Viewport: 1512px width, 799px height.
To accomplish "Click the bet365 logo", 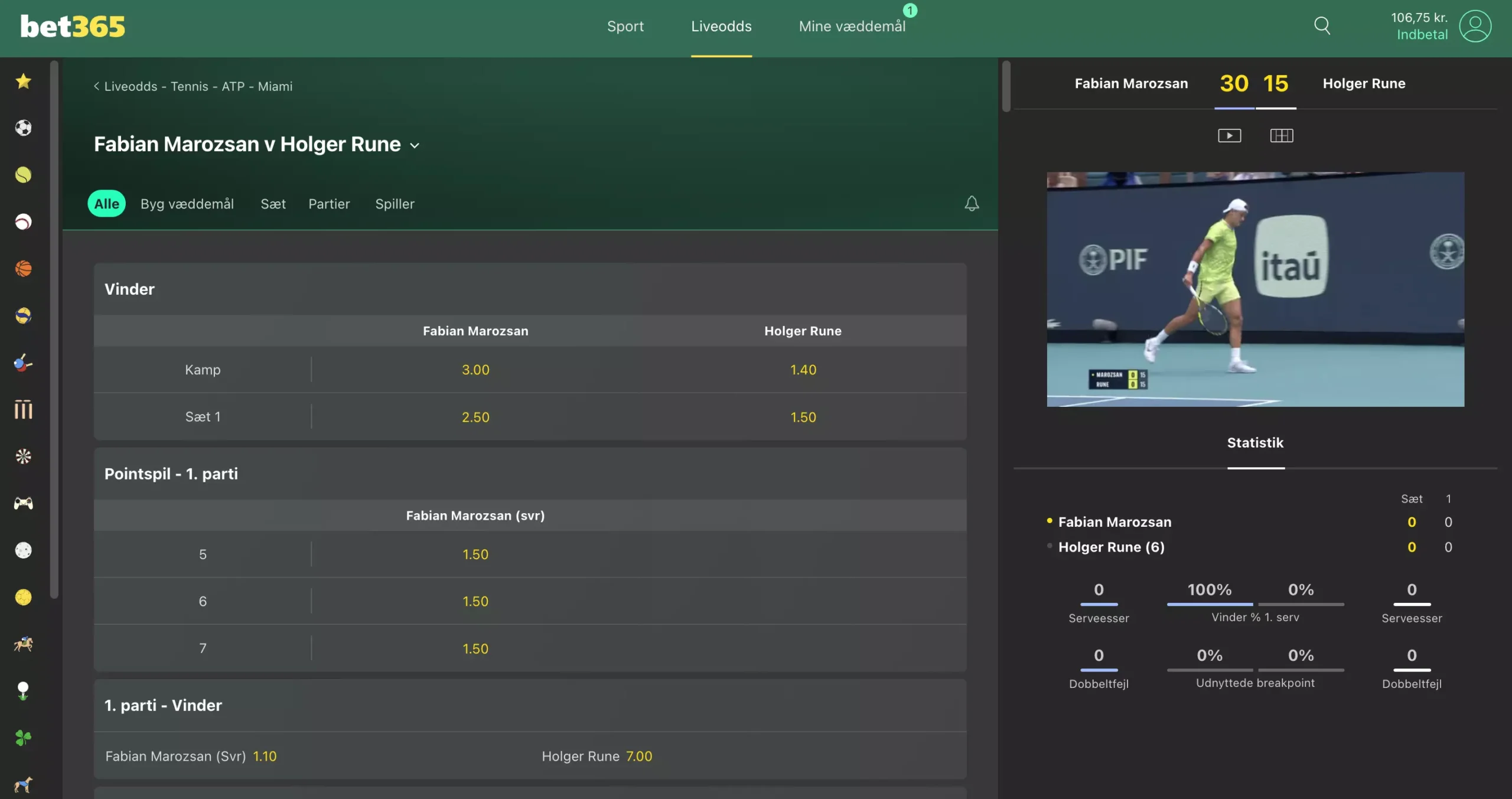I will [x=73, y=27].
